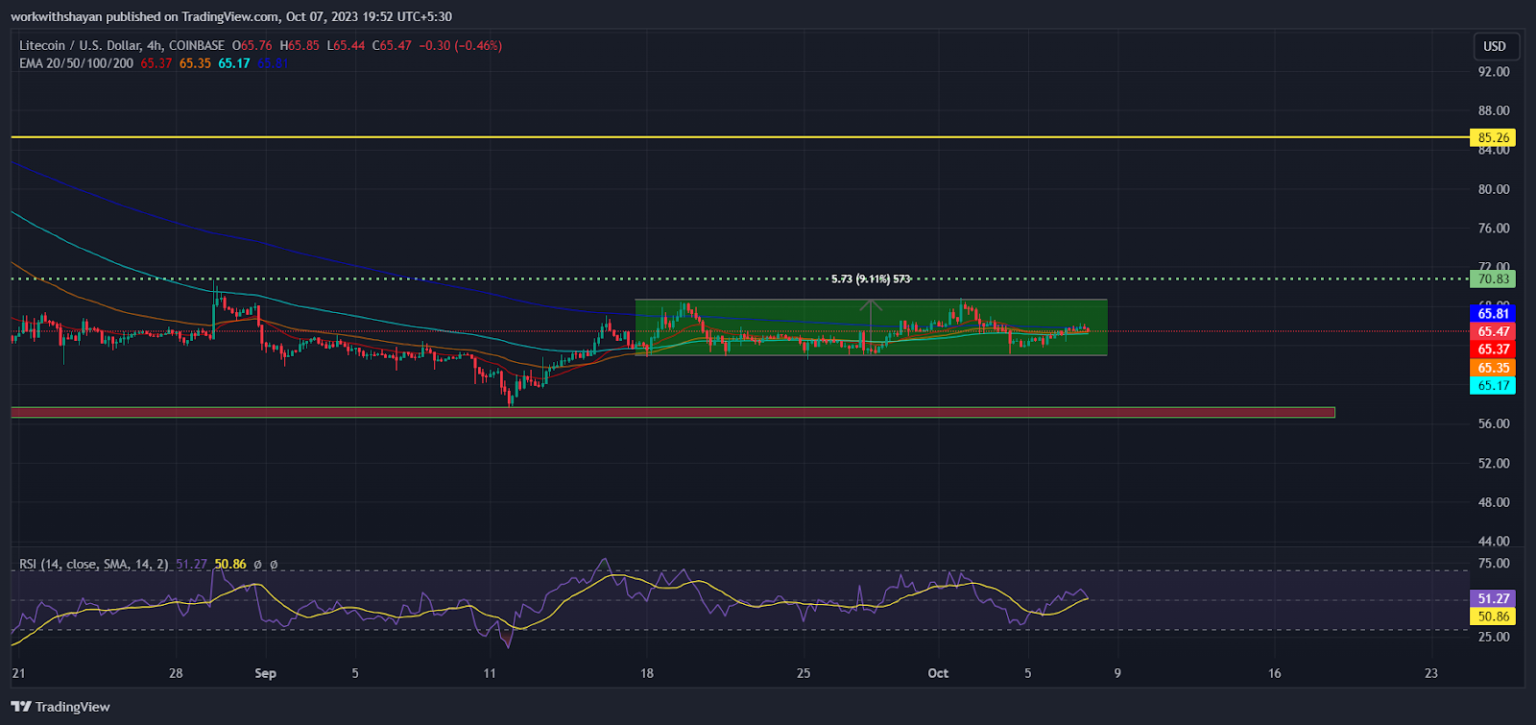
Task: Click the cyan 65.17 EMA axis label
Action: [1492, 385]
